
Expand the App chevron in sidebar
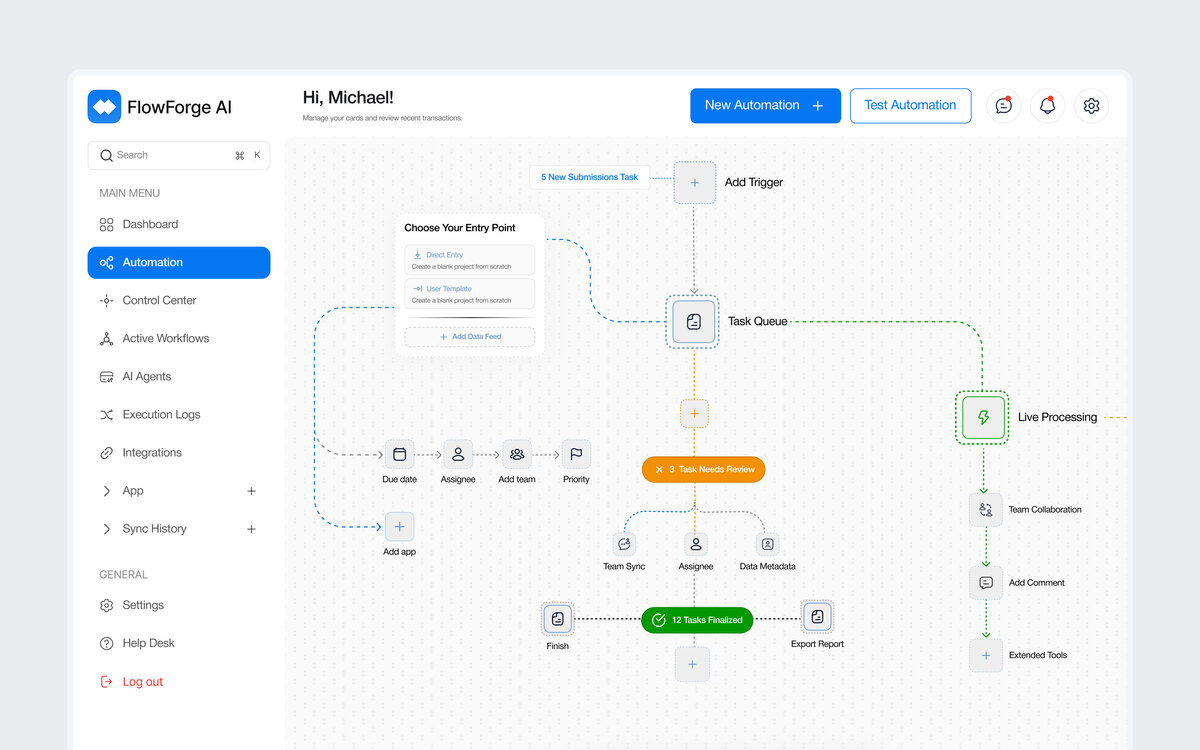click(x=107, y=491)
